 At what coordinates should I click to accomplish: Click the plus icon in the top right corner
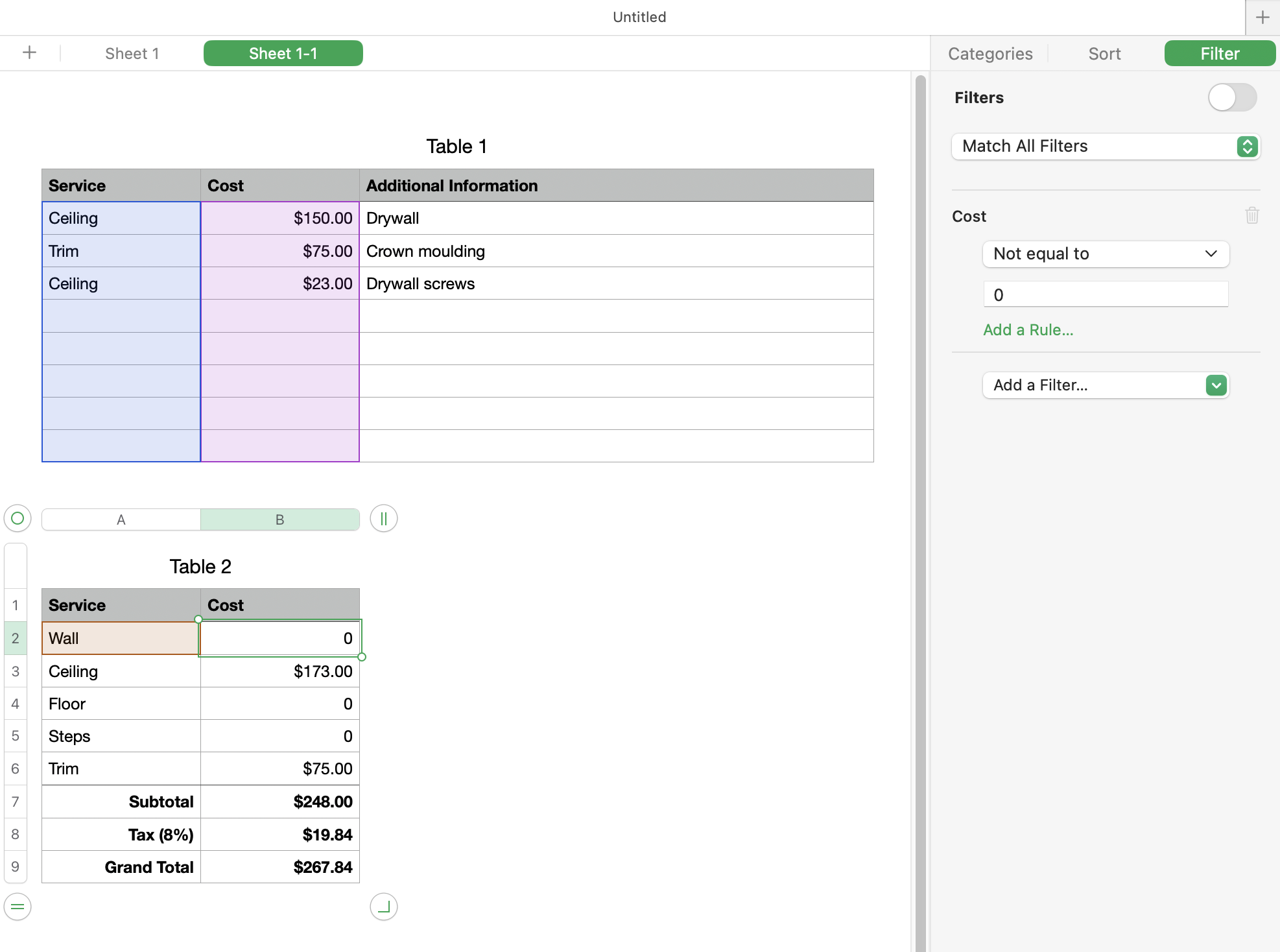click(x=1262, y=18)
